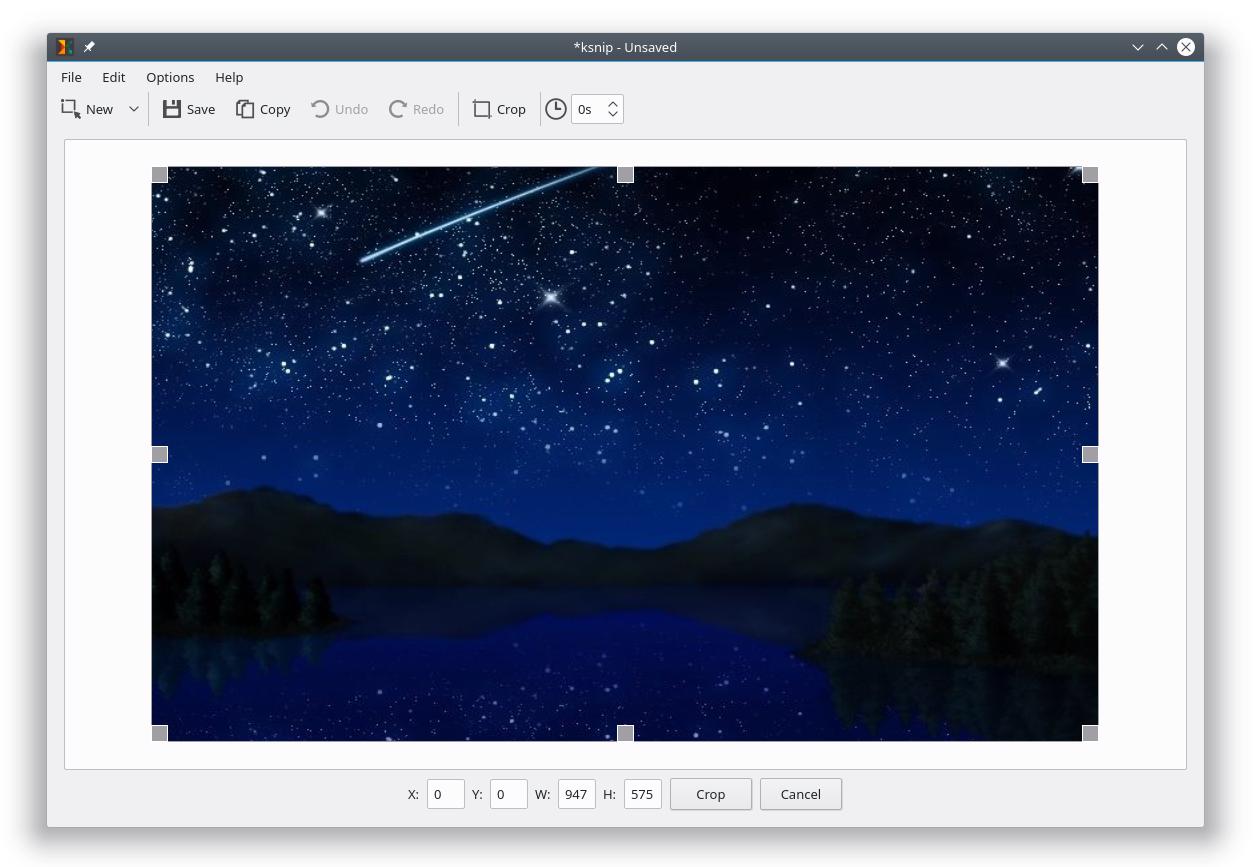The image size is (1259, 867).
Task: Decrease delay with the down arrow
Action: (x=613, y=115)
